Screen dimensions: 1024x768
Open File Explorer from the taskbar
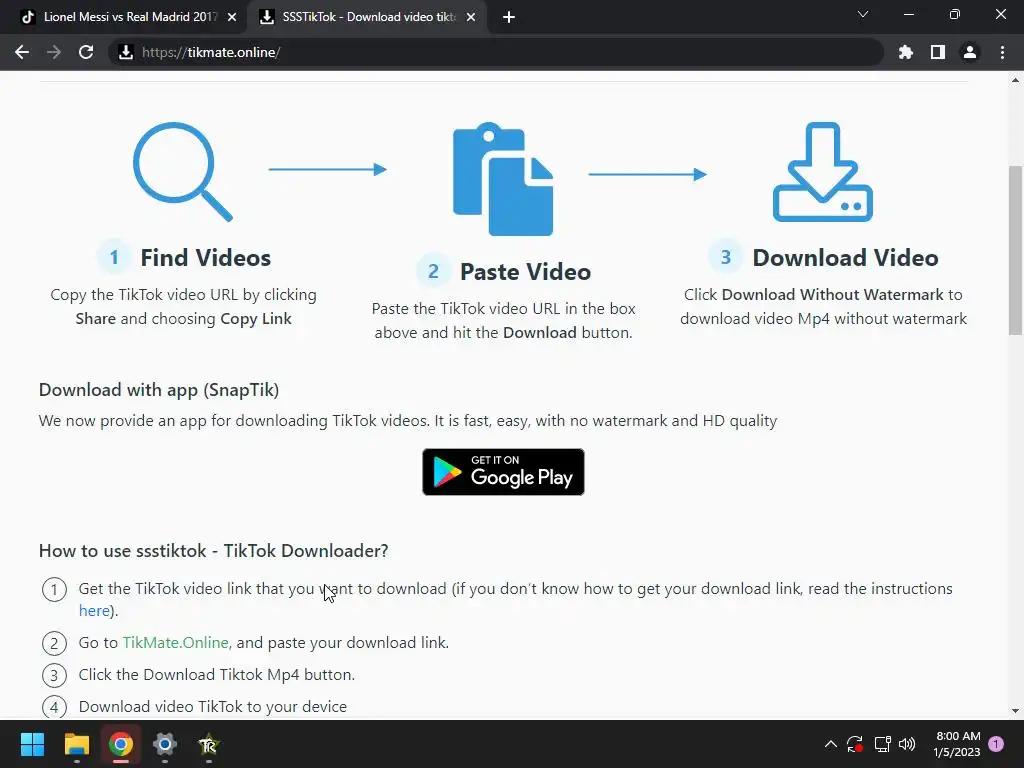[76, 744]
